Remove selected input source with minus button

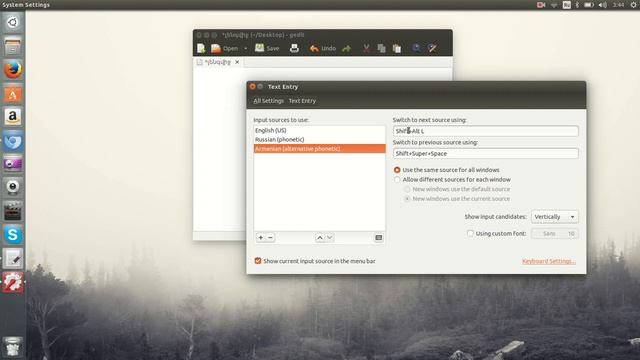coord(270,238)
